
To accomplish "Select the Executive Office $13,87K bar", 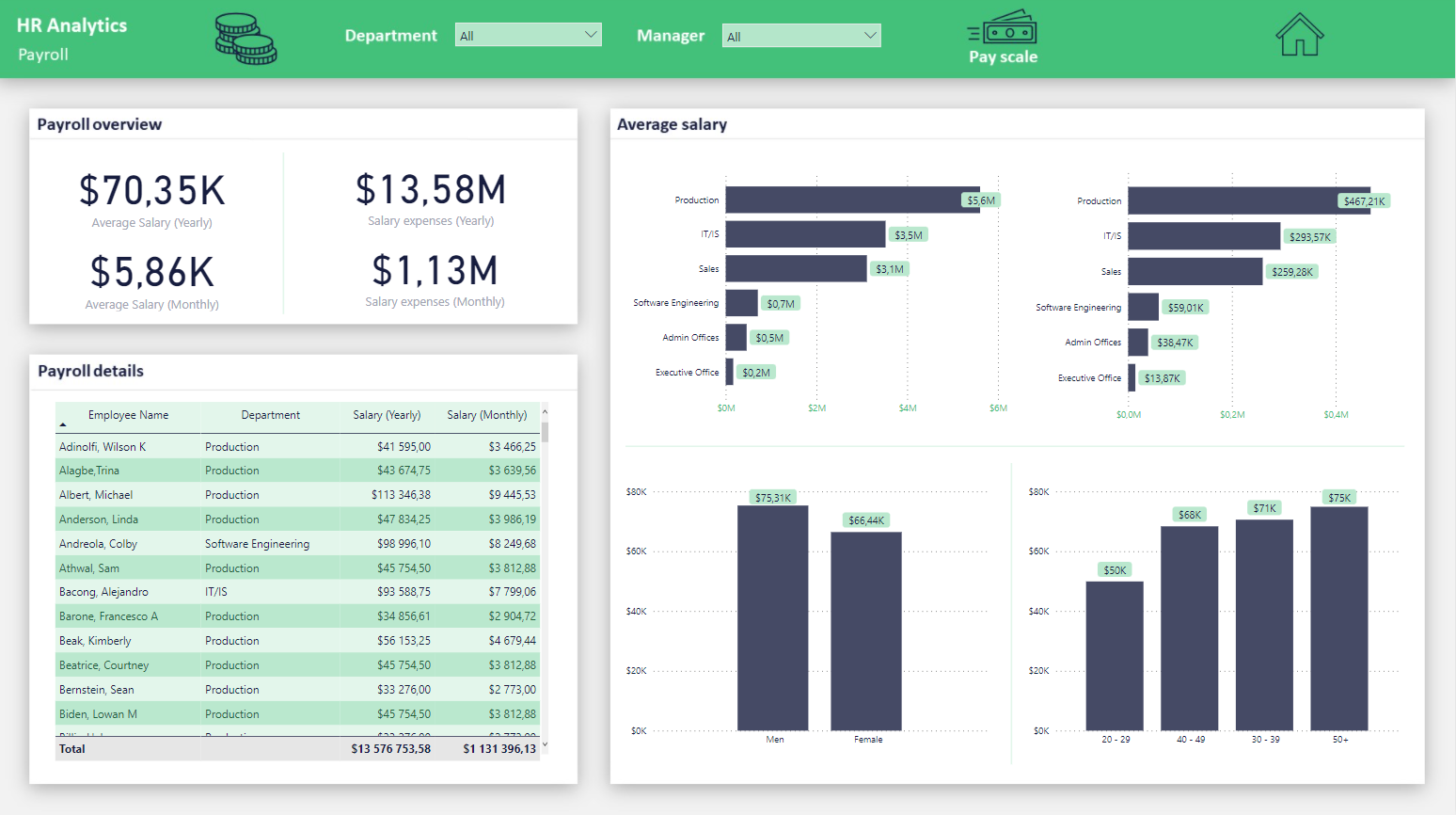I will (1132, 377).
